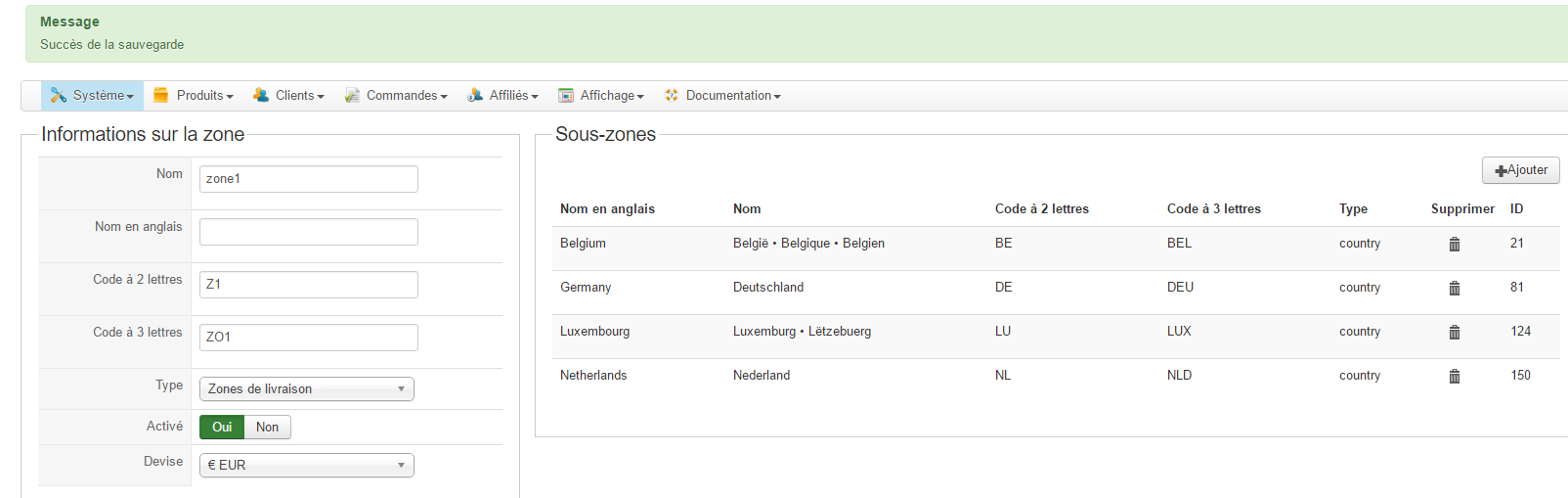The width and height of the screenshot is (1568, 498).
Task: Delete the Belgium sub-zone with trash icon
Action: [x=1454, y=244]
